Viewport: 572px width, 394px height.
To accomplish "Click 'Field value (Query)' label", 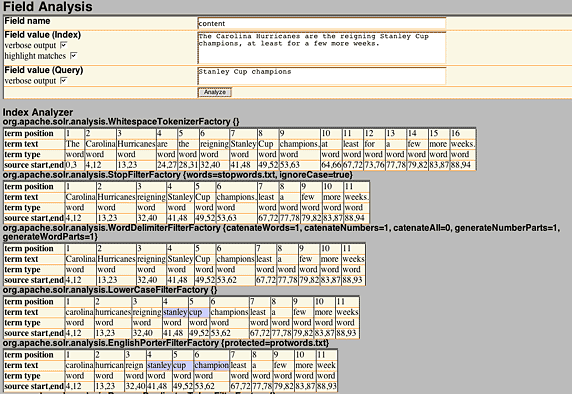I will 44,70.
